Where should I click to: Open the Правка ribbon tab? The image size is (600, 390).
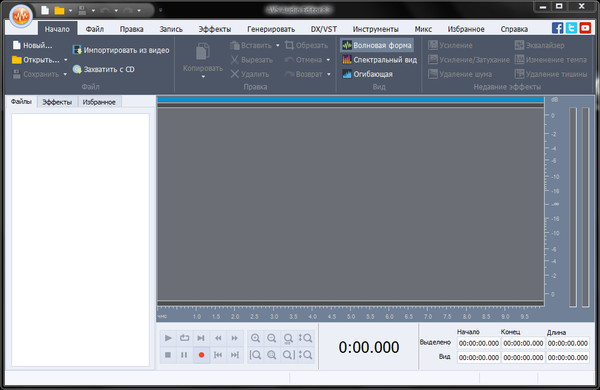pyautogui.click(x=131, y=29)
